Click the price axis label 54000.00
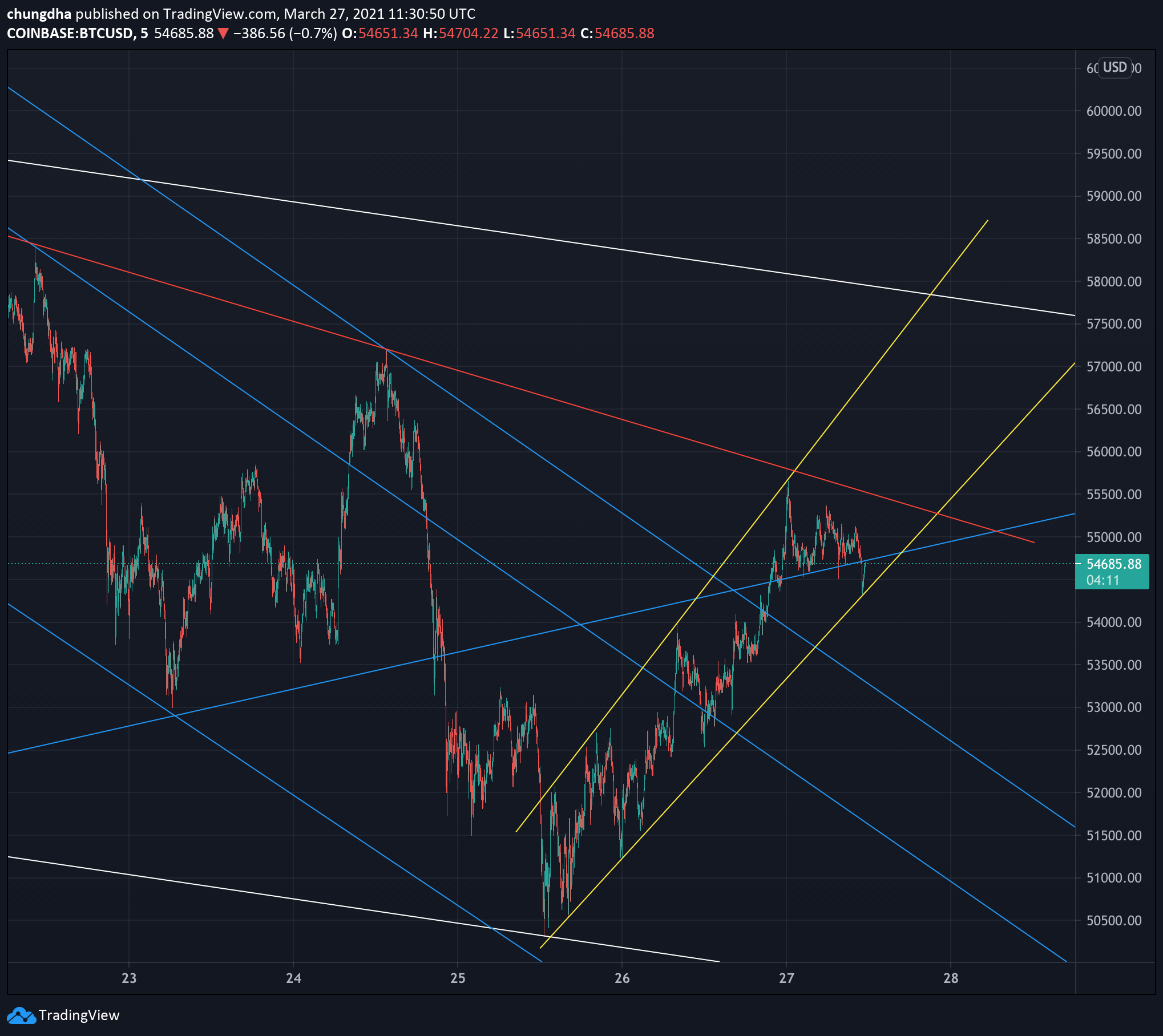 point(1114,622)
